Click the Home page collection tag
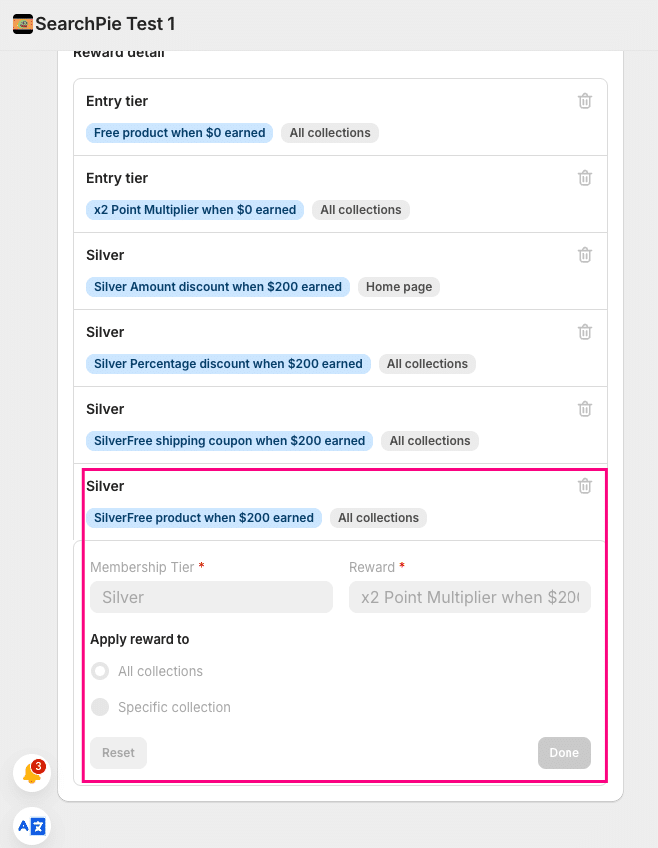Viewport: 658px width, 848px height. 399,287
